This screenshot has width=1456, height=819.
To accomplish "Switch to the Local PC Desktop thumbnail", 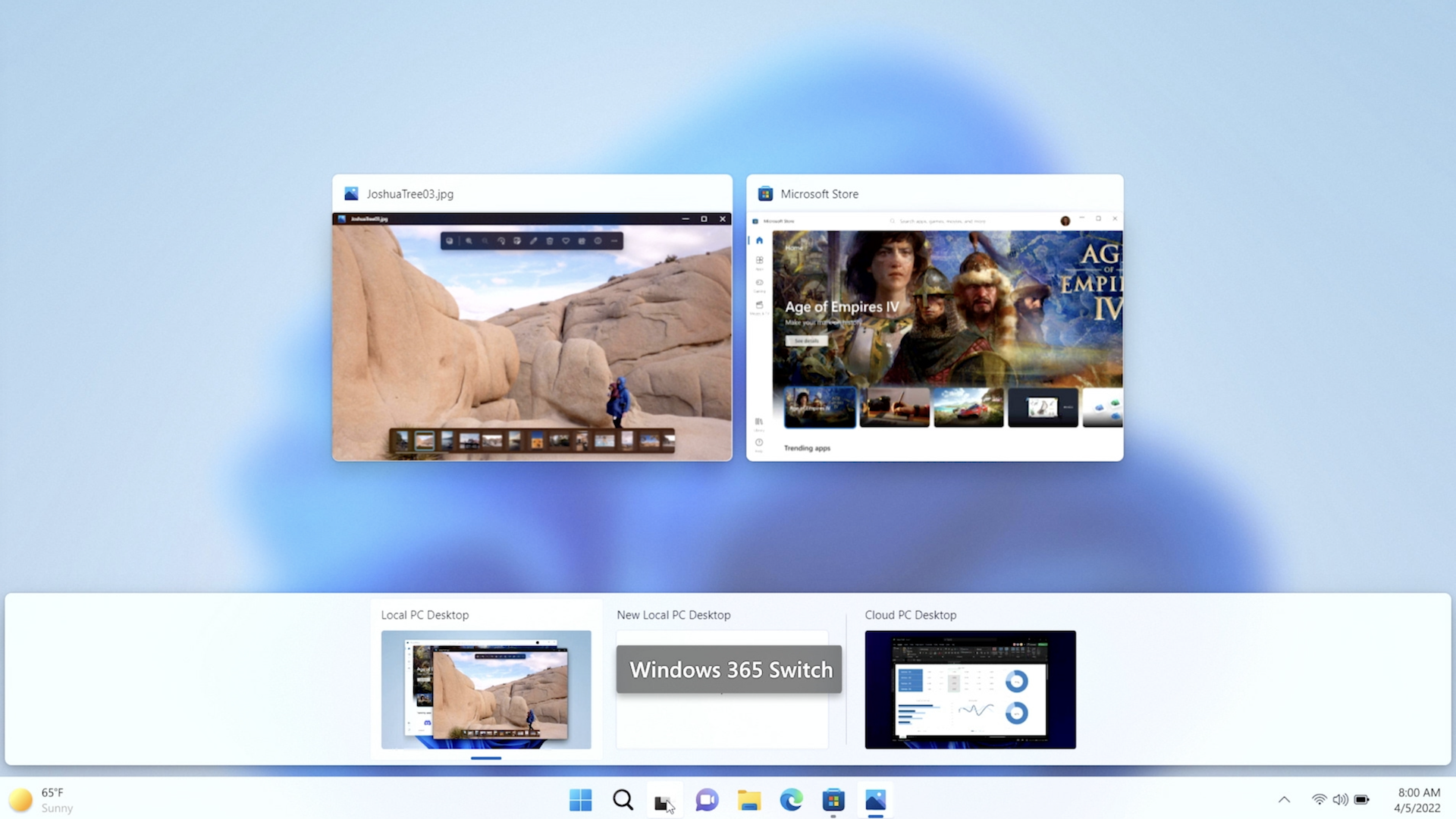I will tap(486, 689).
